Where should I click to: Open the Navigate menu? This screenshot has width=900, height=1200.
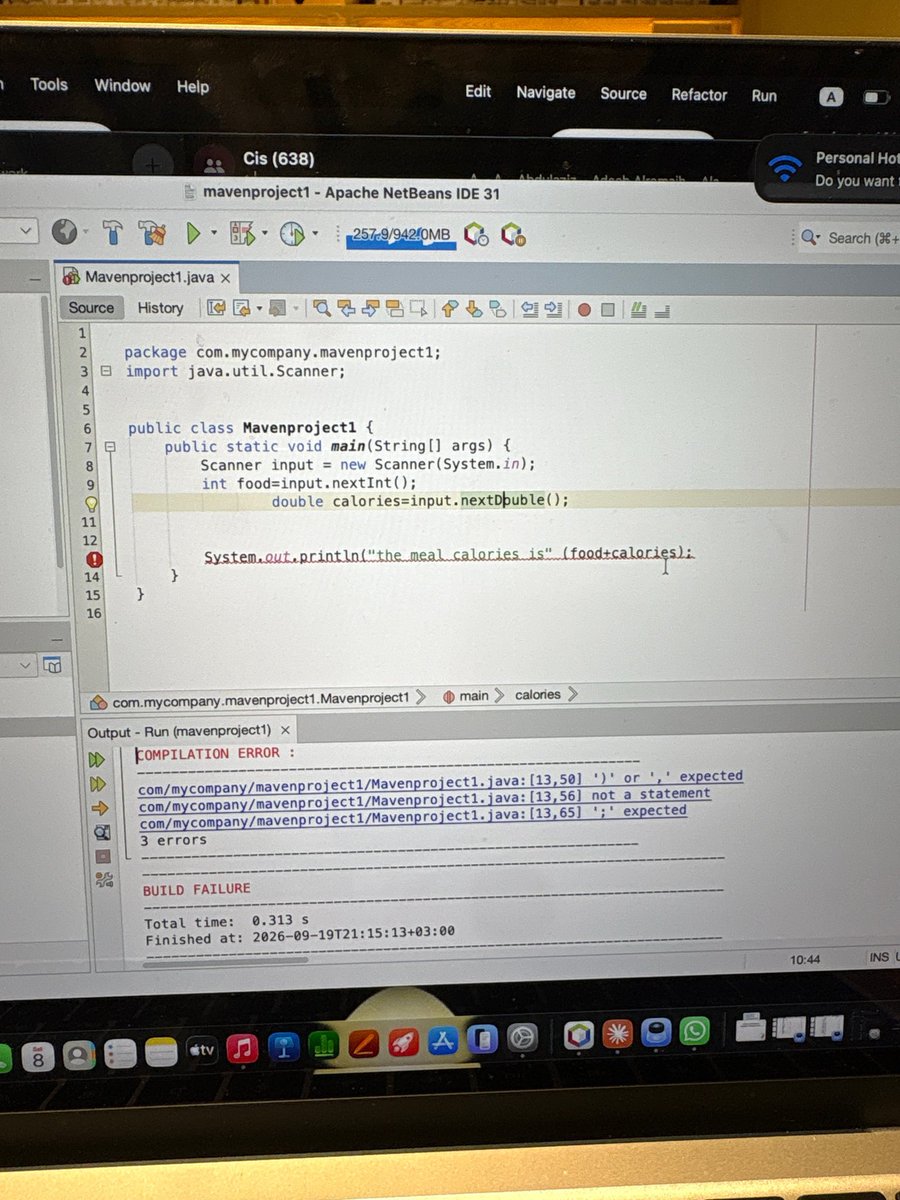546,92
